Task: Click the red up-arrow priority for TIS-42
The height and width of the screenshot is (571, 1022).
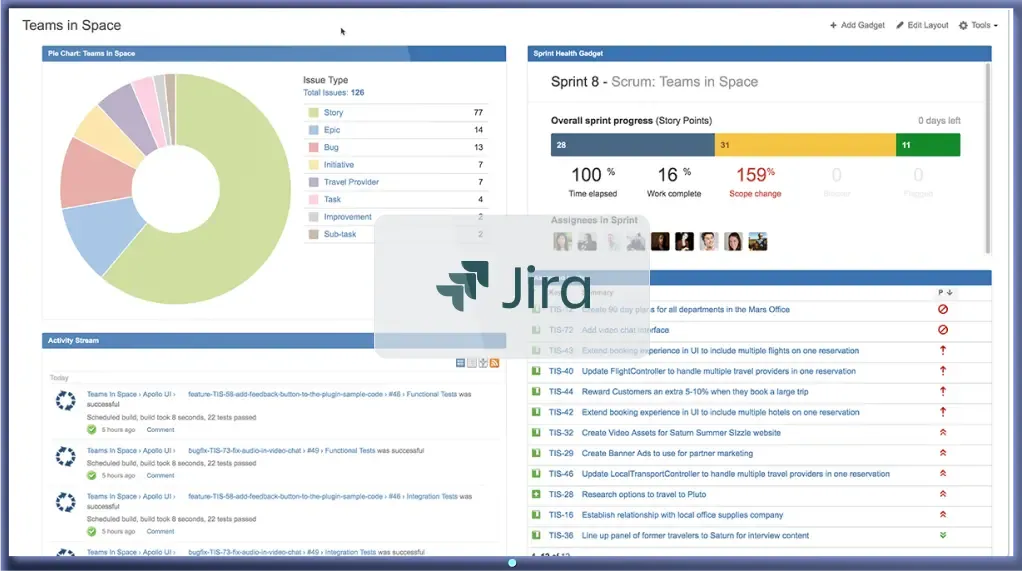Action: (x=942, y=412)
